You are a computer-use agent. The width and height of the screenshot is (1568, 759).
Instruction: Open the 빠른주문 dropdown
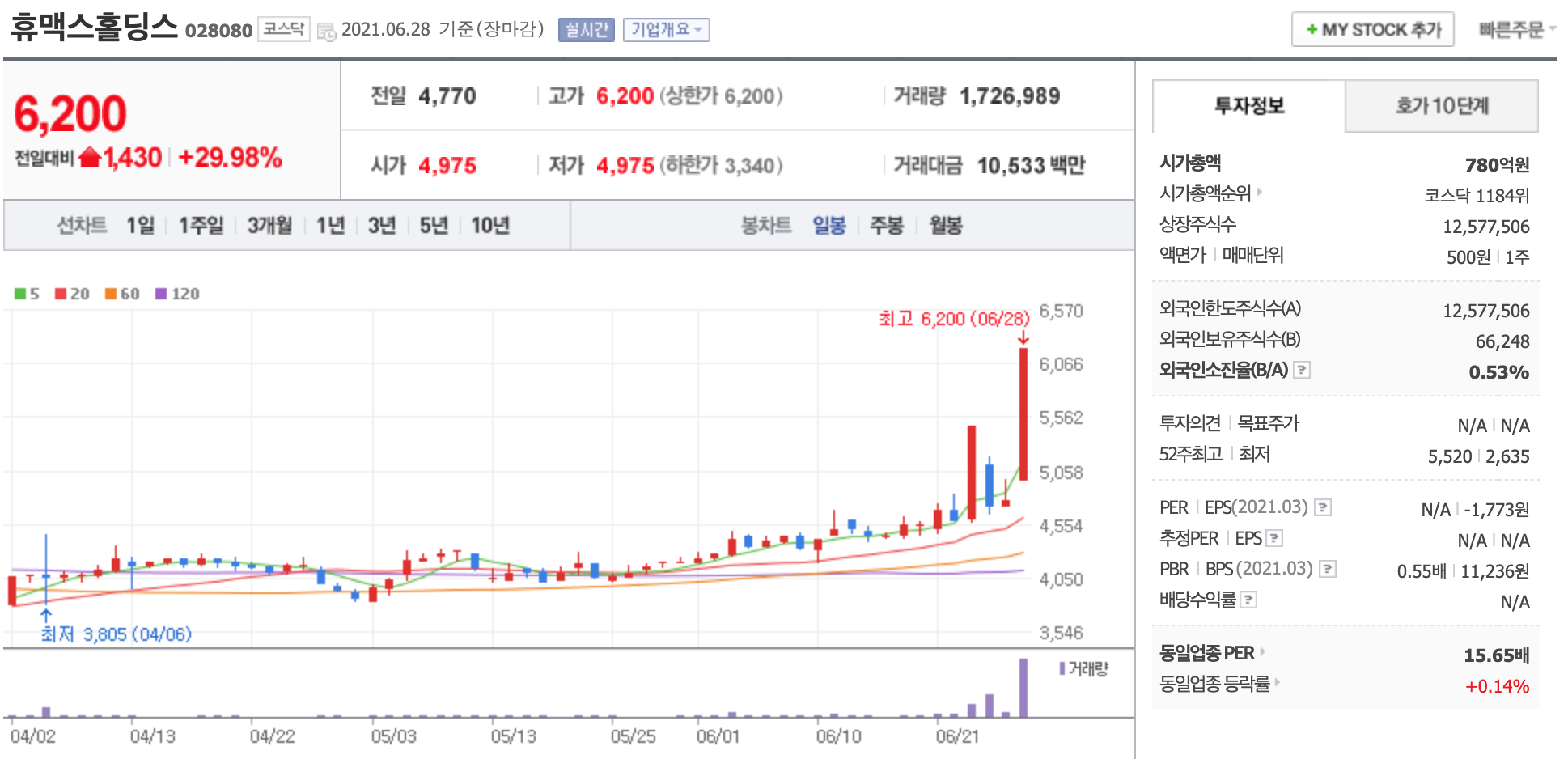[x=1516, y=29]
